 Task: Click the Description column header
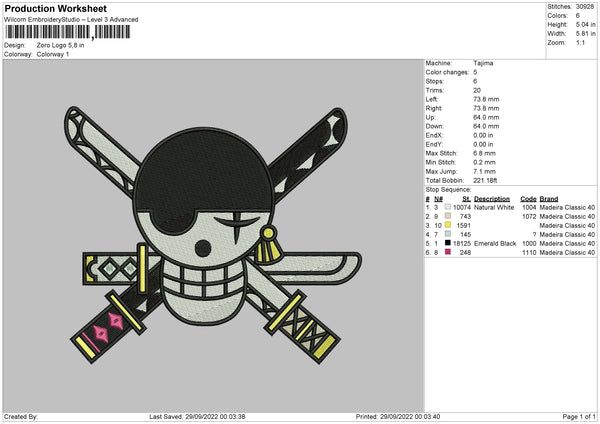click(x=492, y=199)
